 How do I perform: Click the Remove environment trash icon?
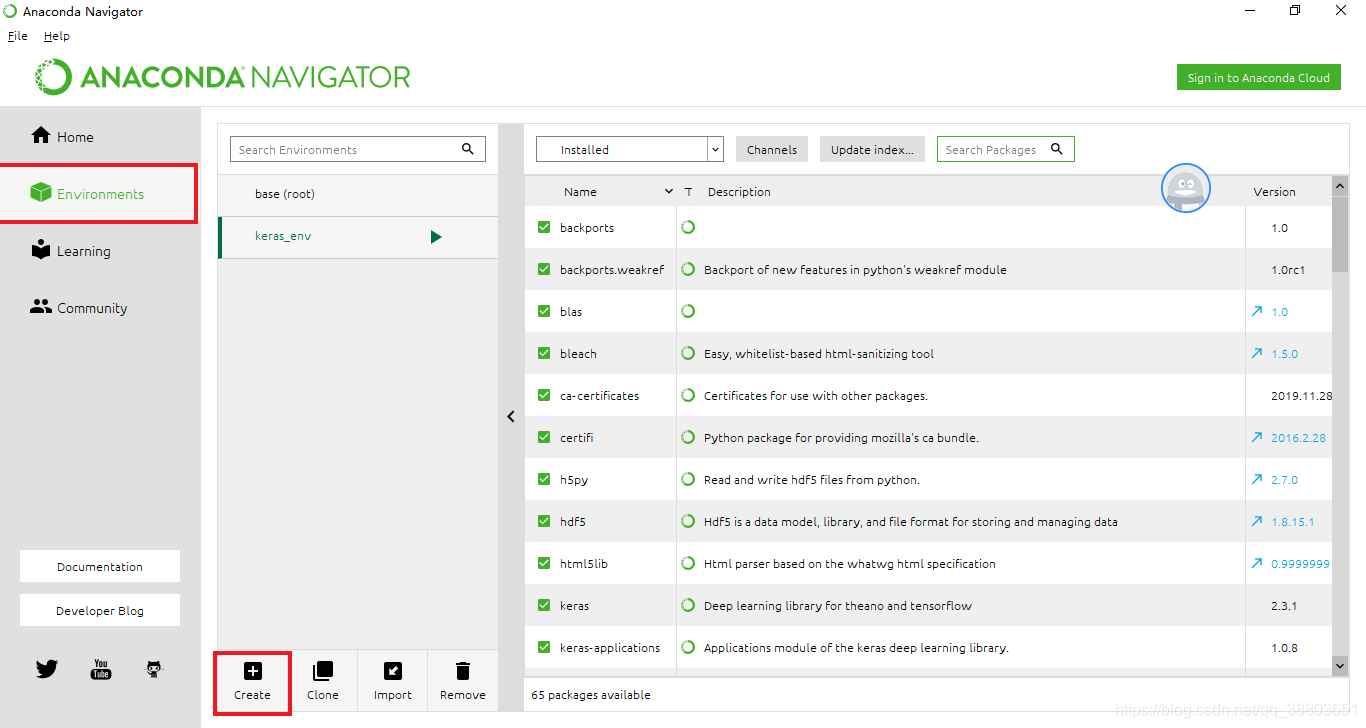pyautogui.click(x=463, y=671)
